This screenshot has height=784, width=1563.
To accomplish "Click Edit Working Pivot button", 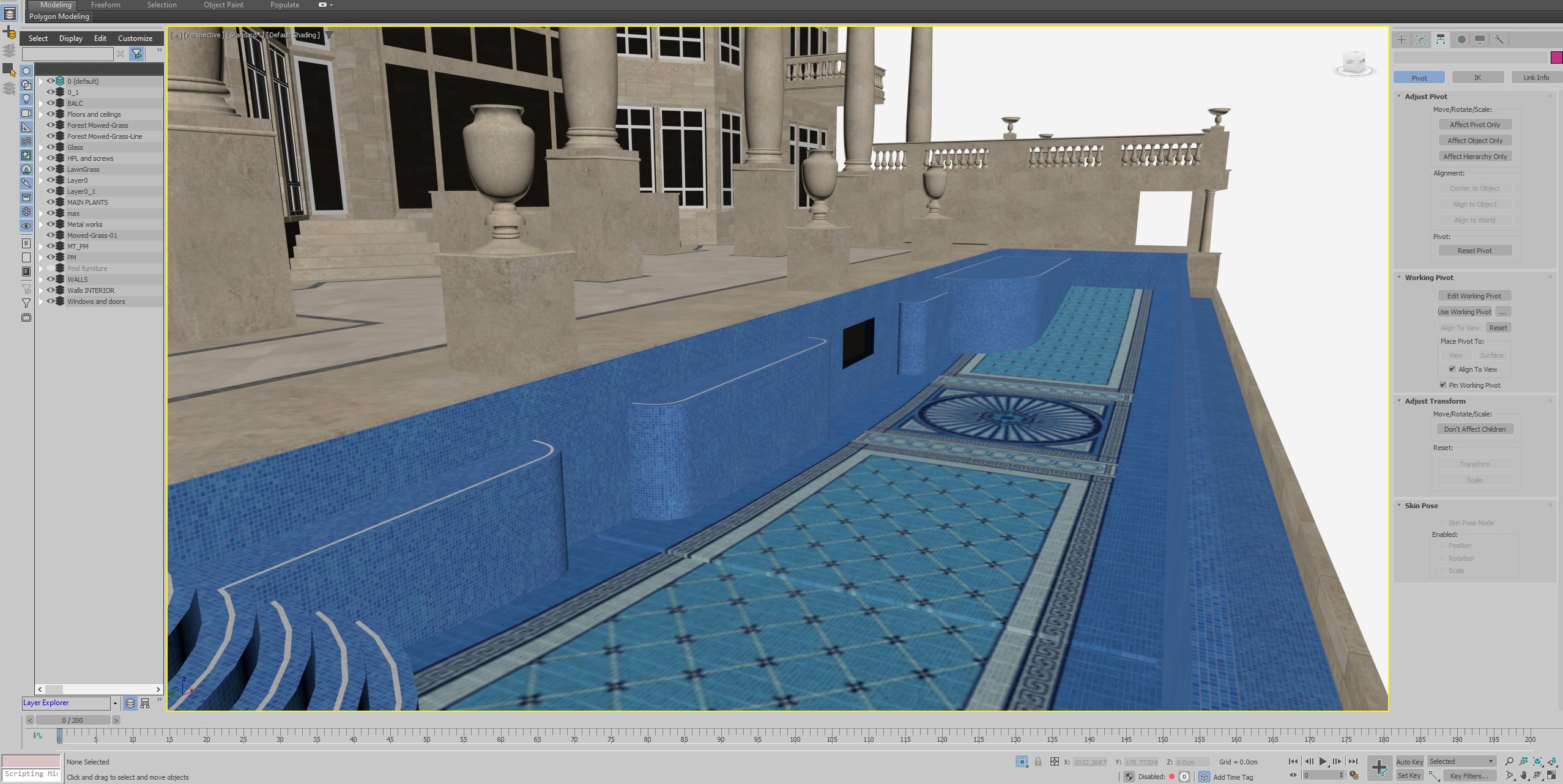I will click(1474, 296).
